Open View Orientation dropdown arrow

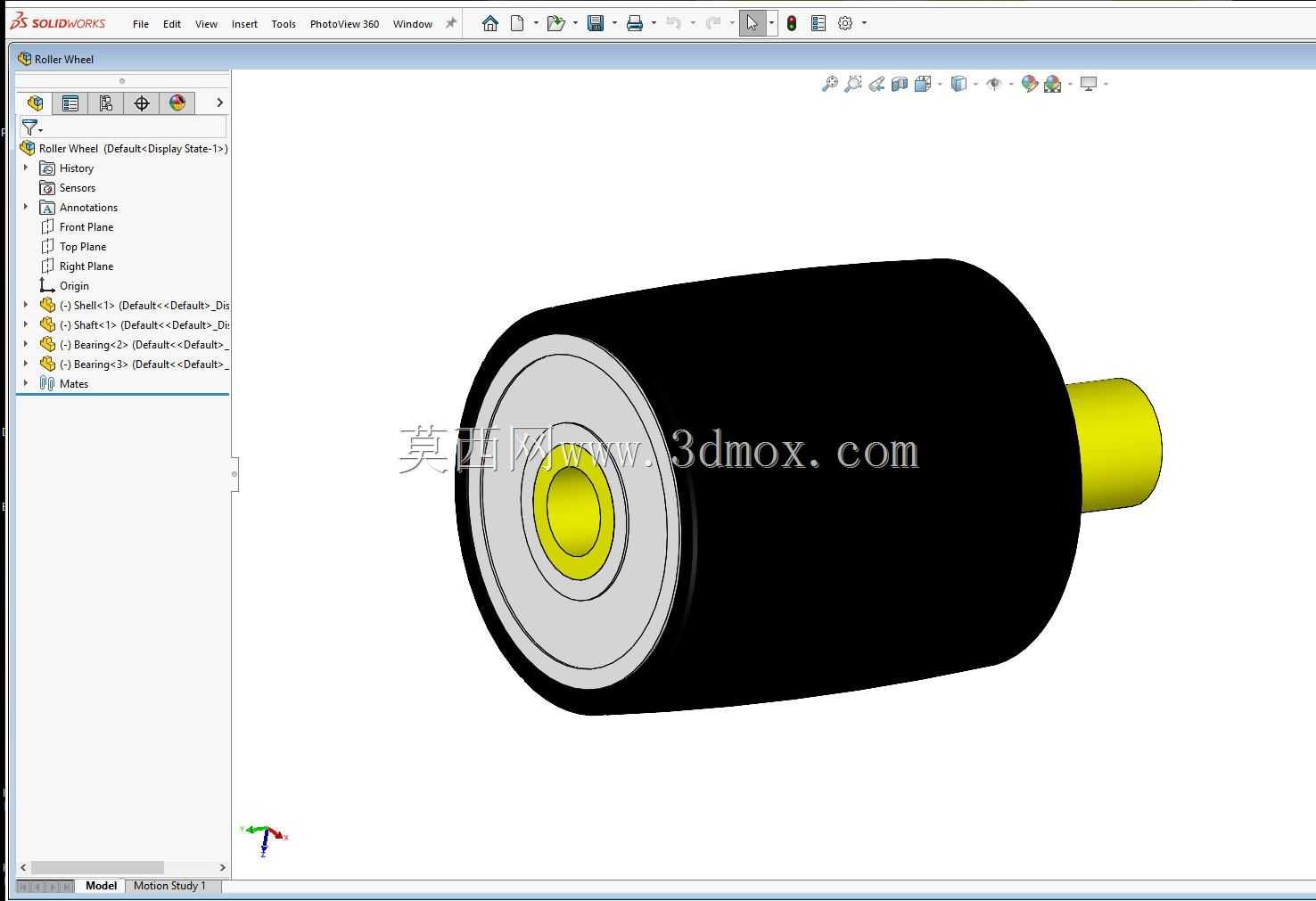940,84
